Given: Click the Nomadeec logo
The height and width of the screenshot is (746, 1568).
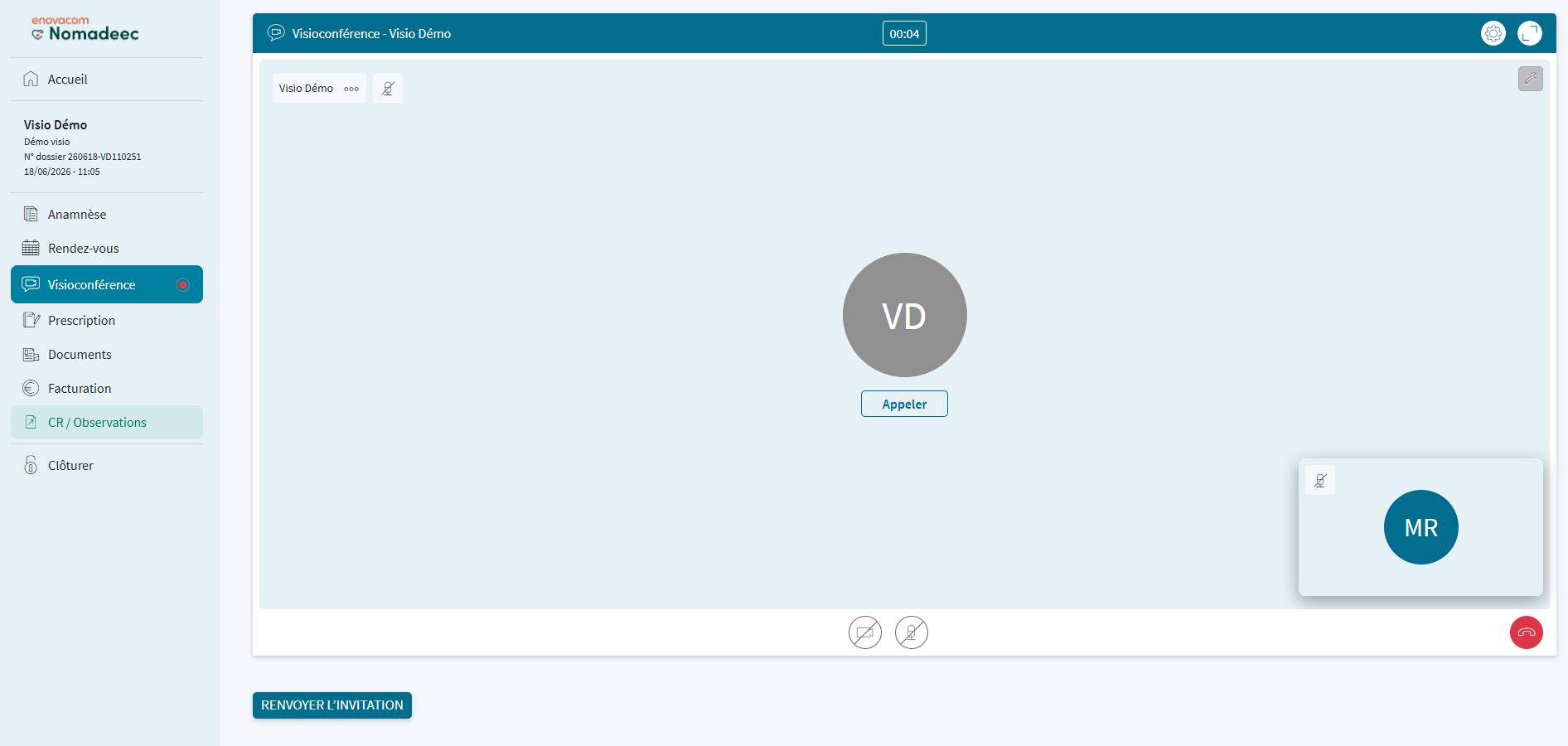Looking at the screenshot, I should pyautogui.click(x=85, y=29).
